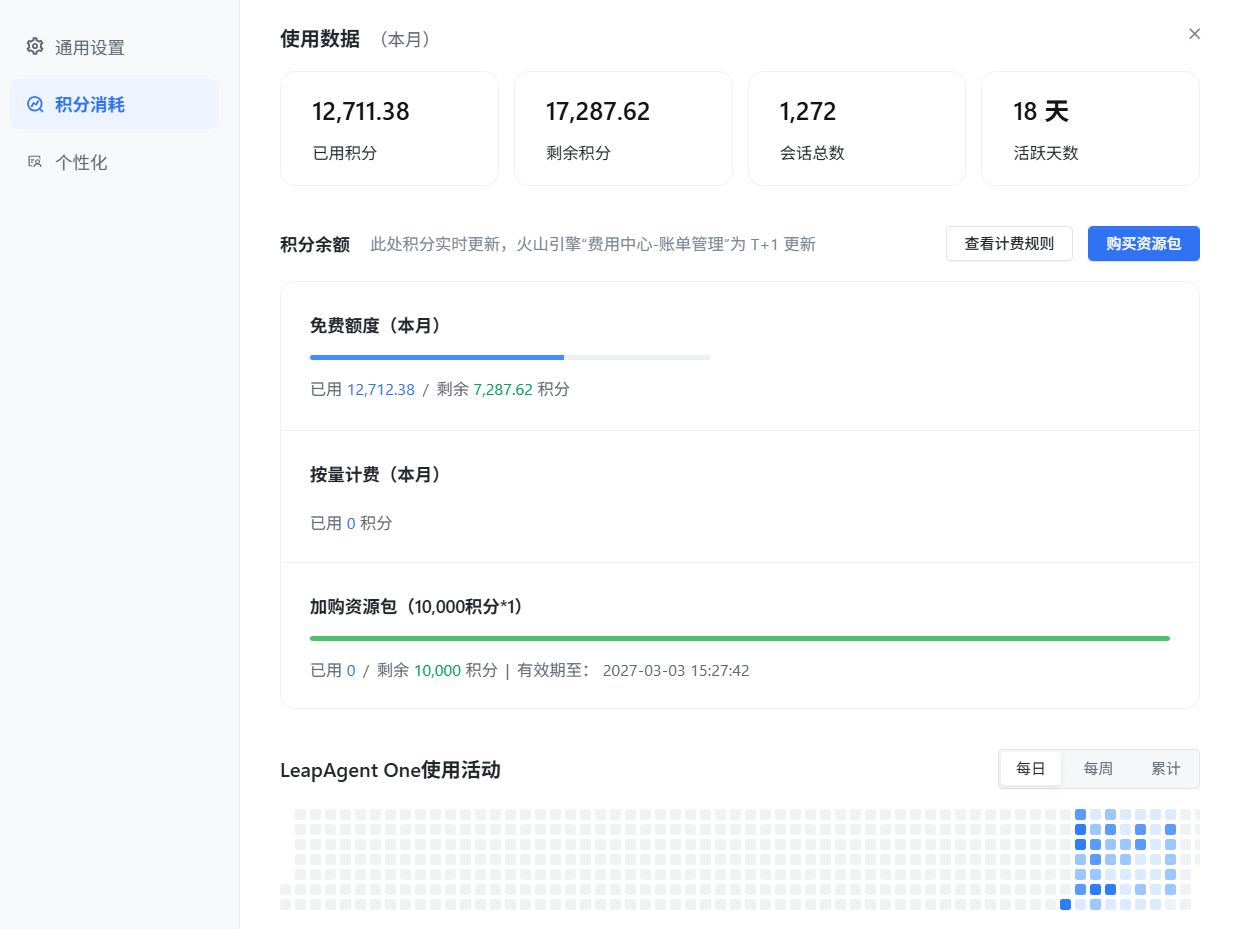The height and width of the screenshot is (929, 1233).
Task: Click the 活跃天数 card showing 18 天
Action: [x=1090, y=128]
